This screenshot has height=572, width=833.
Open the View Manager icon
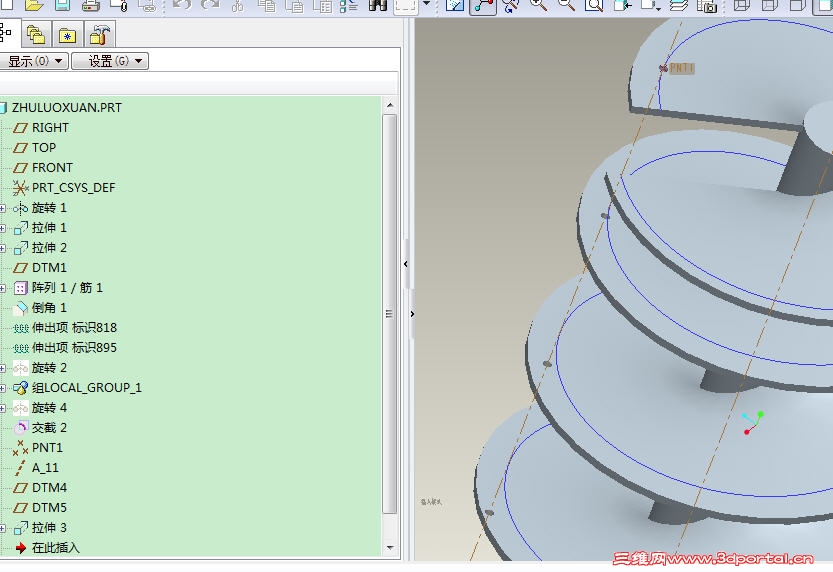(707, 5)
